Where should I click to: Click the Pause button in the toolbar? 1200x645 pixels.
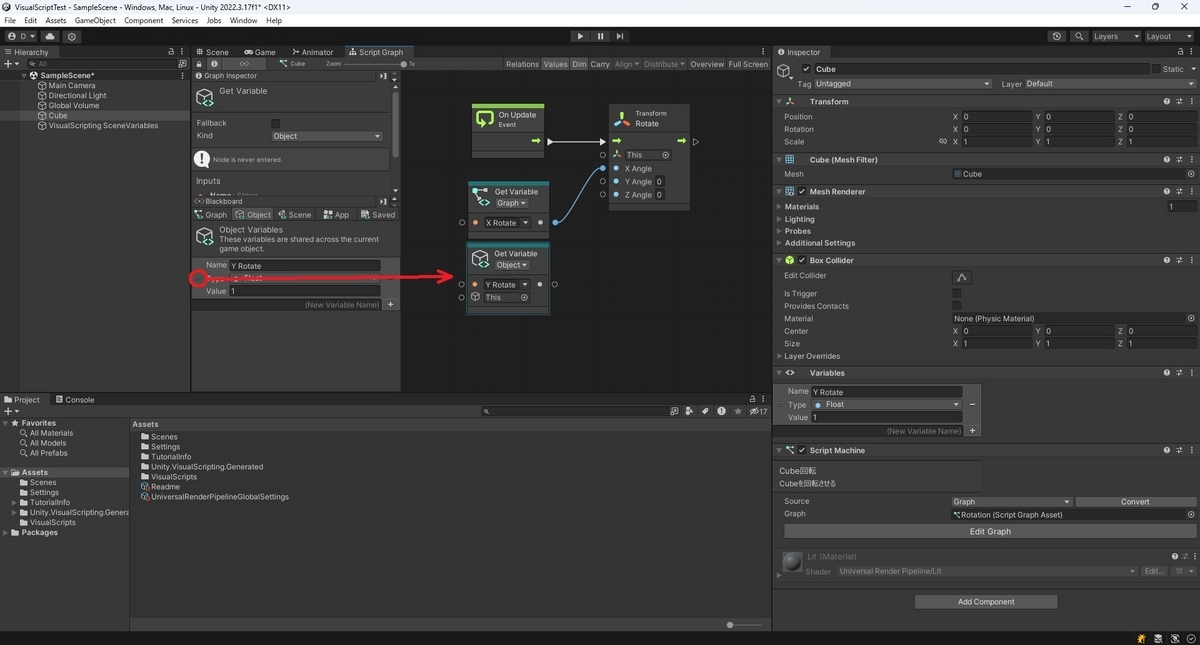click(x=600, y=36)
